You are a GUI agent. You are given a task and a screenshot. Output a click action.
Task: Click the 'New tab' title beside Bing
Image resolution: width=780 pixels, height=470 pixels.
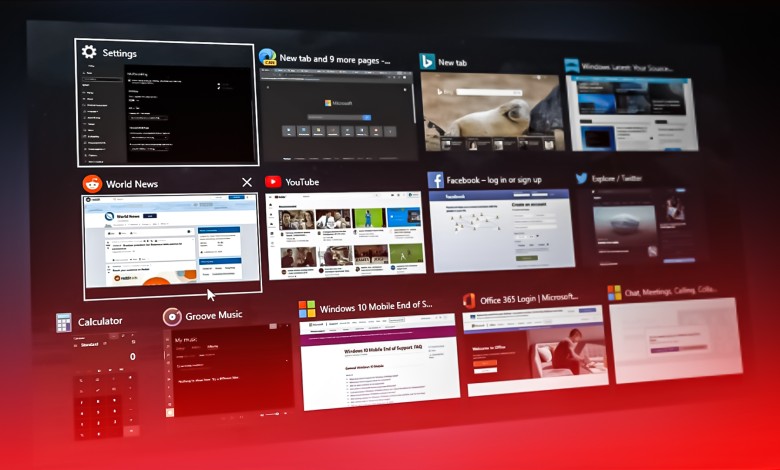tap(452, 62)
